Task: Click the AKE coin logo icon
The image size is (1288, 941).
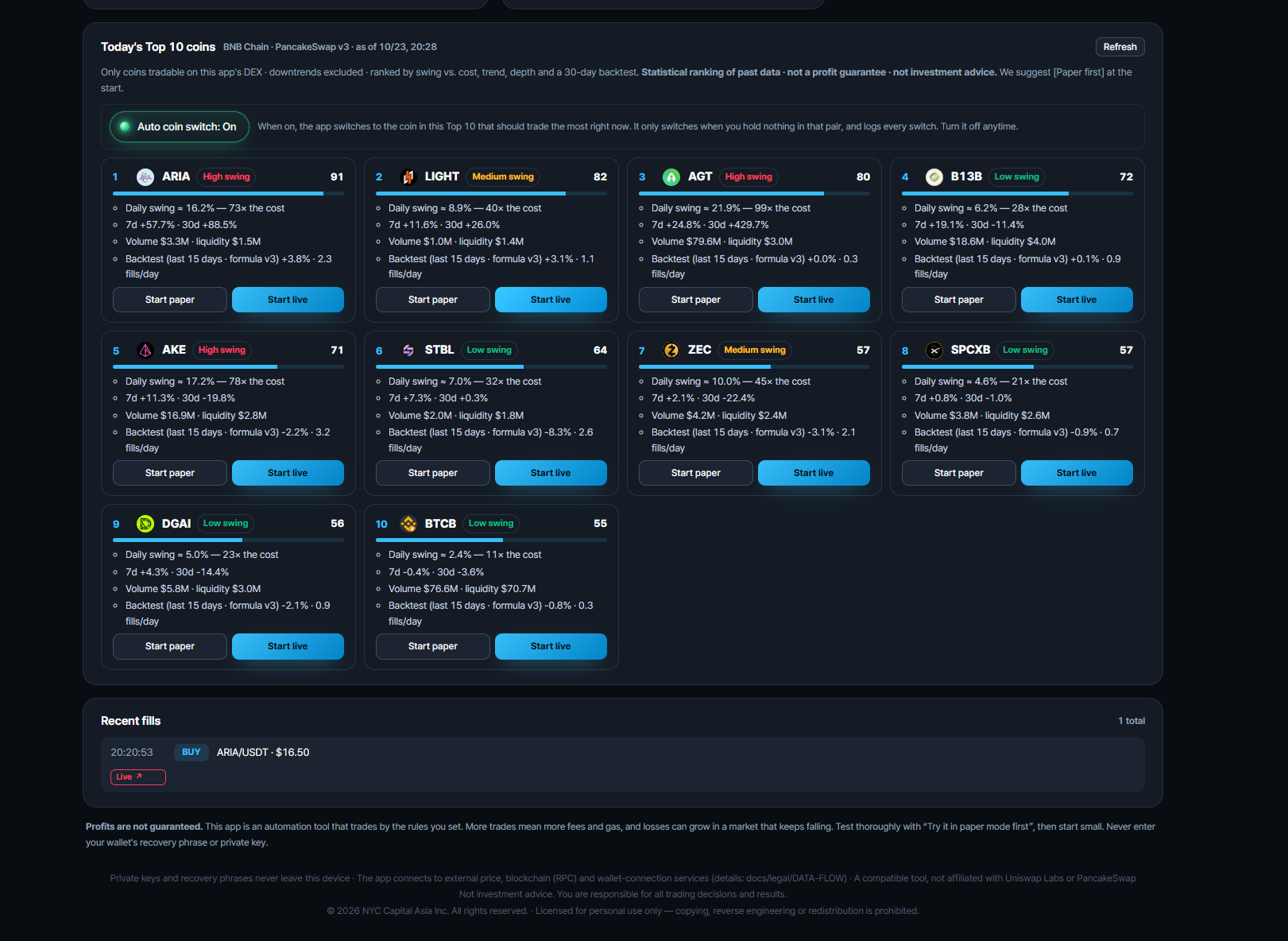Action: click(145, 350)
